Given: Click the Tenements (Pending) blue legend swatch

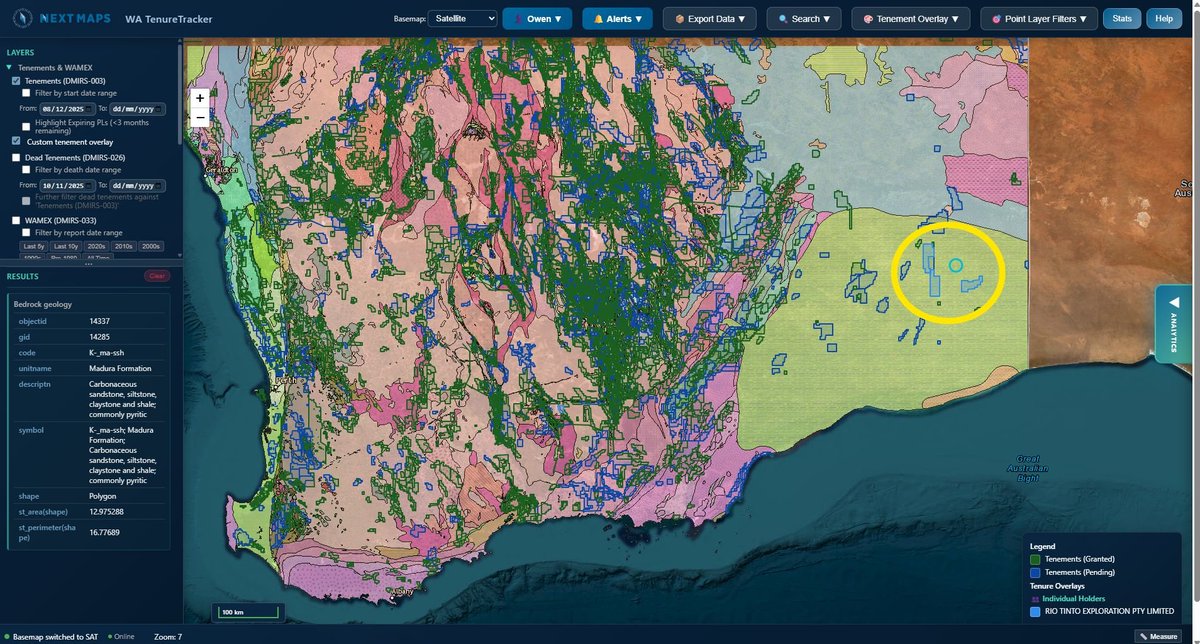Looking at the screenshot, I should coord(1036,573).
